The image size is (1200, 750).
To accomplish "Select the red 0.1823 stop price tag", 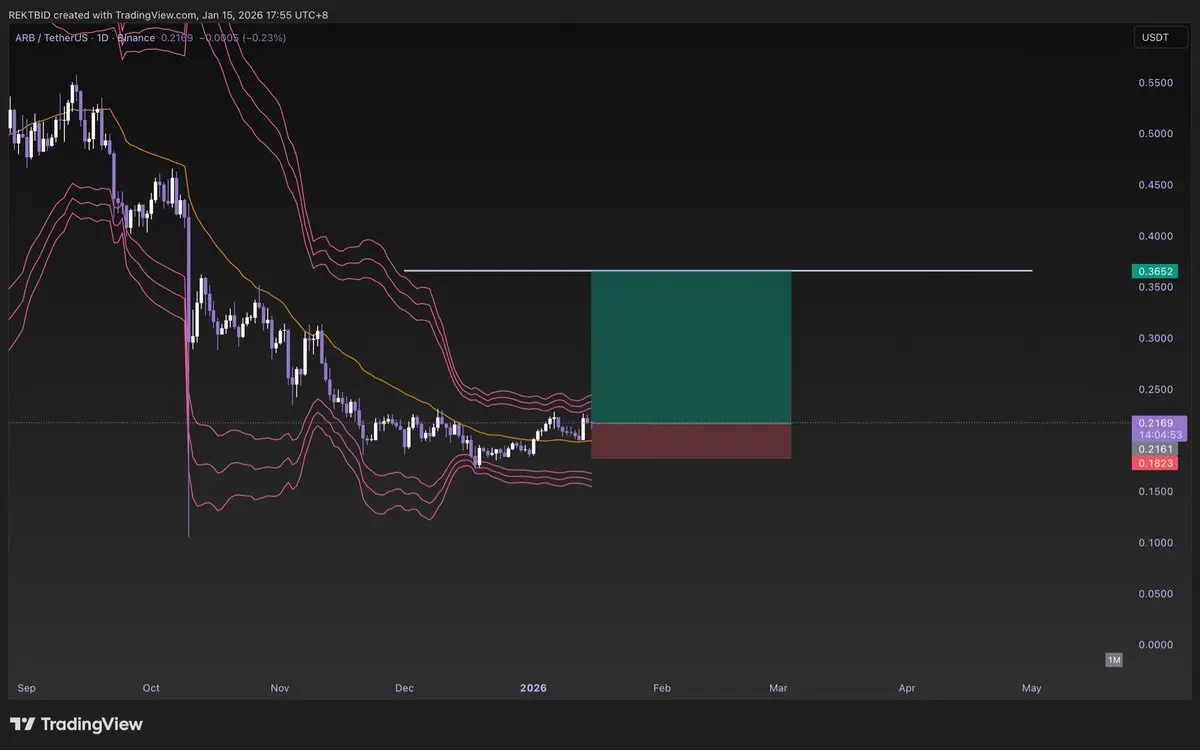I will tap(1154, 463).
